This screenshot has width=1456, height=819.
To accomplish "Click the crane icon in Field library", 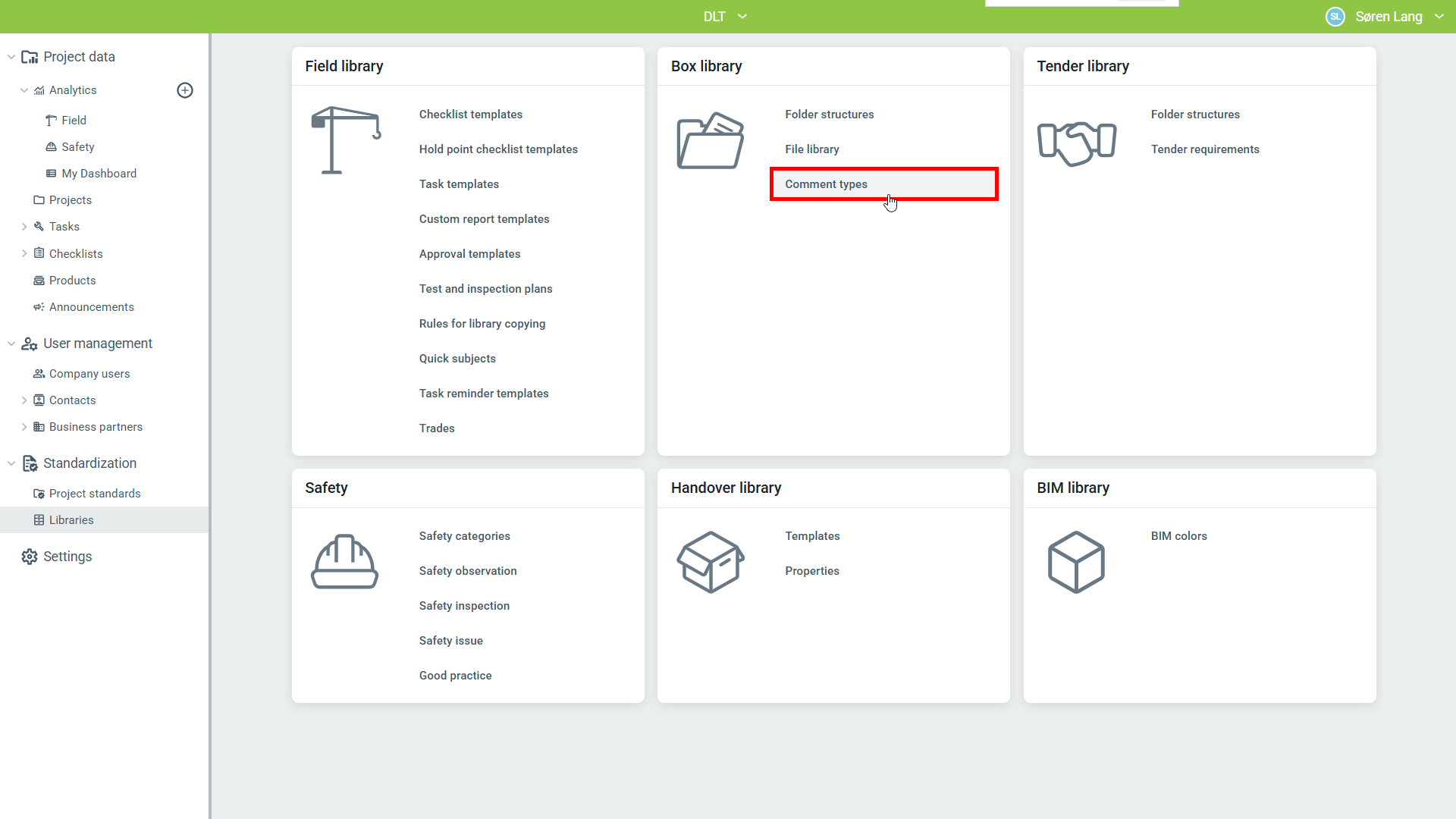I will point(345,140).
